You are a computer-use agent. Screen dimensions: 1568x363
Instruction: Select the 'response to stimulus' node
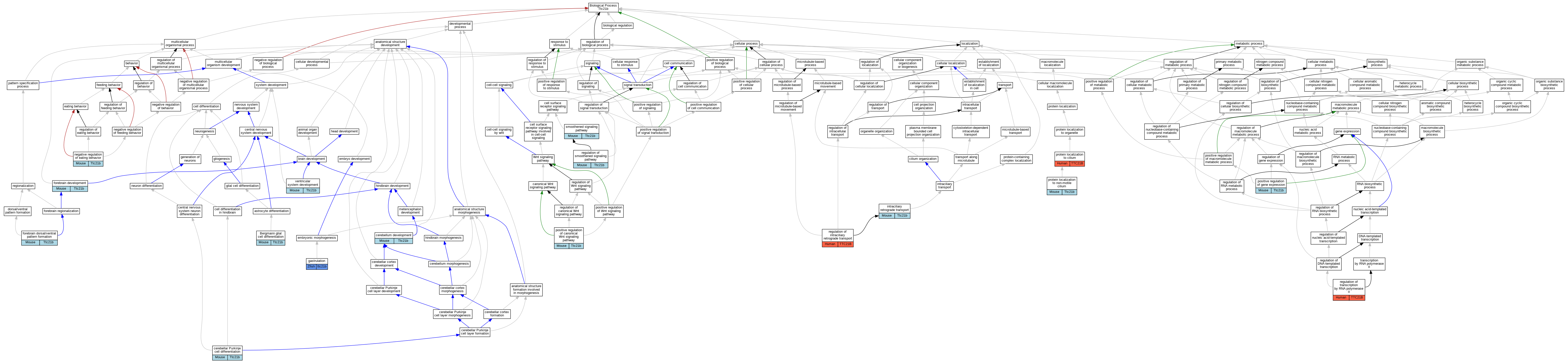pos(559,44)
